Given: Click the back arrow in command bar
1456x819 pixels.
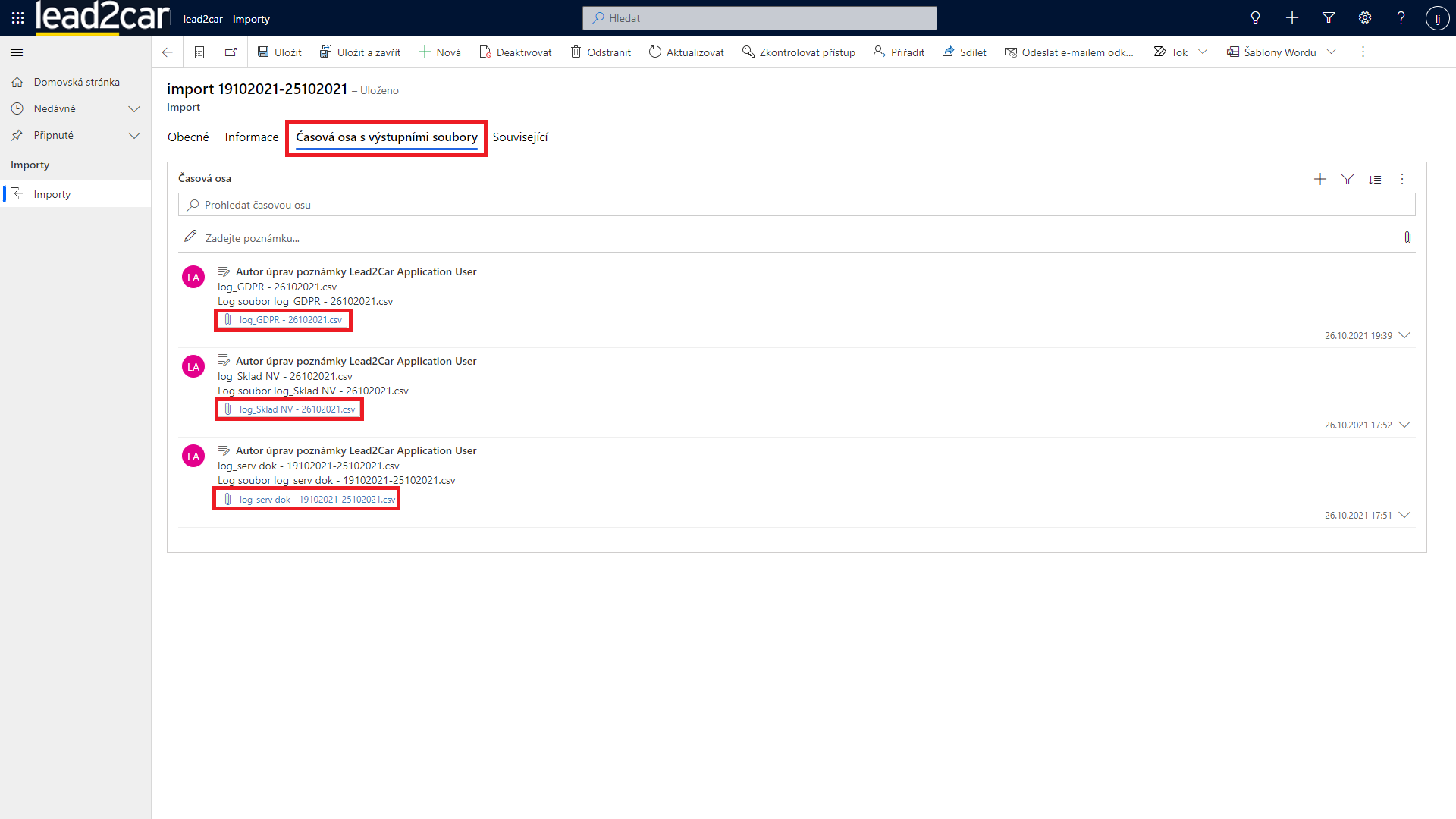Looking at the screenshot, I should coord(167,52).
